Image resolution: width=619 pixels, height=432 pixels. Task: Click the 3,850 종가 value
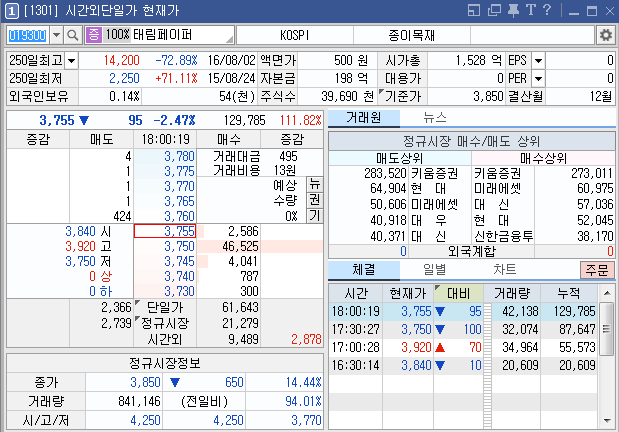pos(145,382)
